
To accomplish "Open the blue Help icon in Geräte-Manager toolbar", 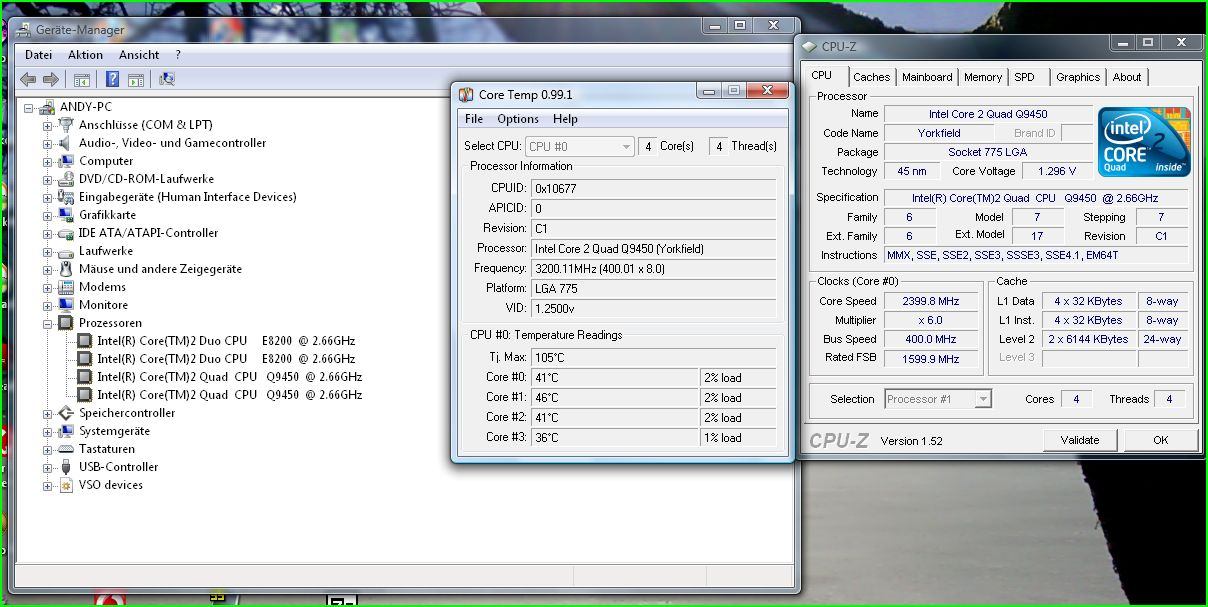I will 113,79.
